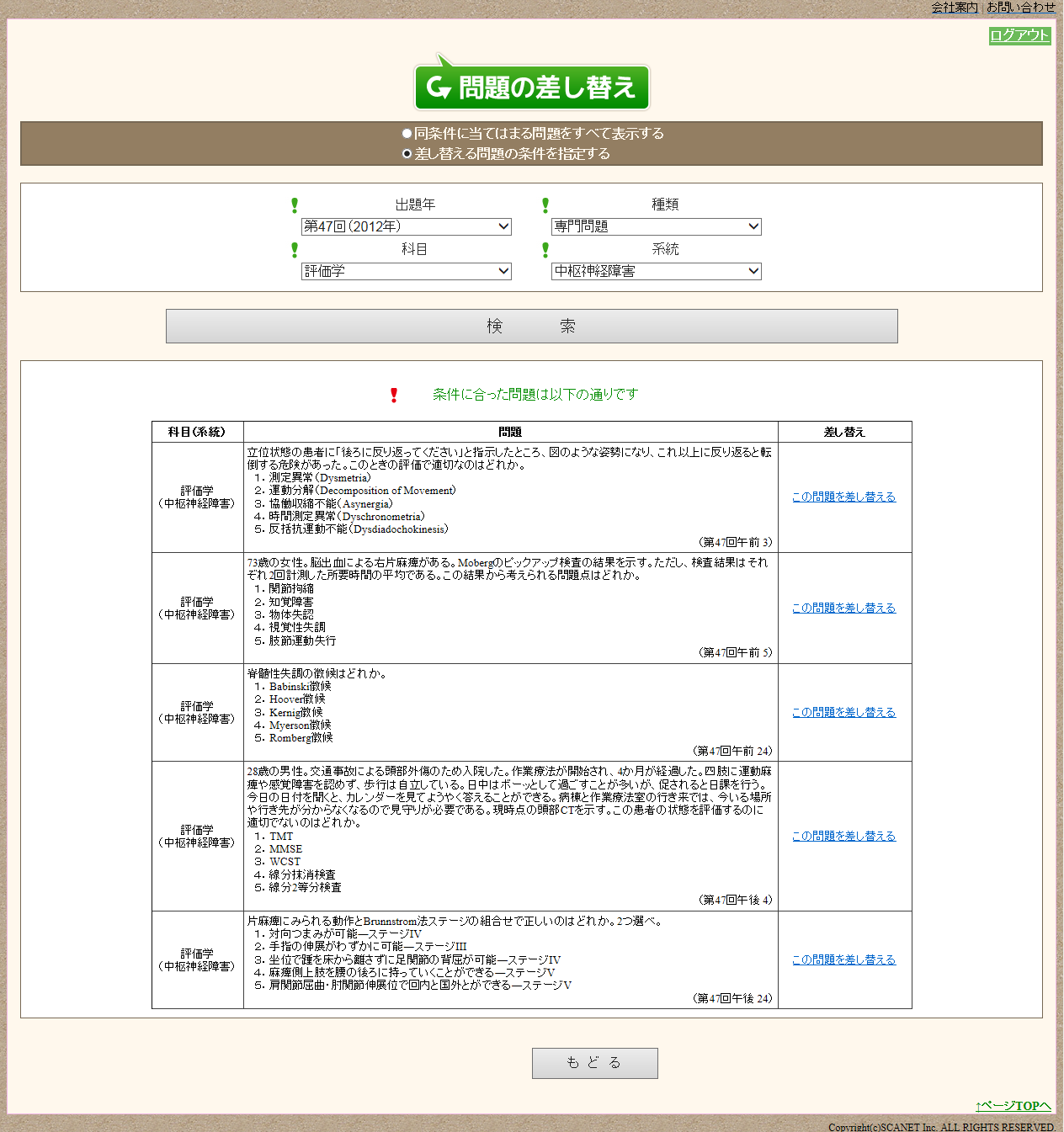Click green exclamation icon beside 出題年

click(x=295, y=205)
